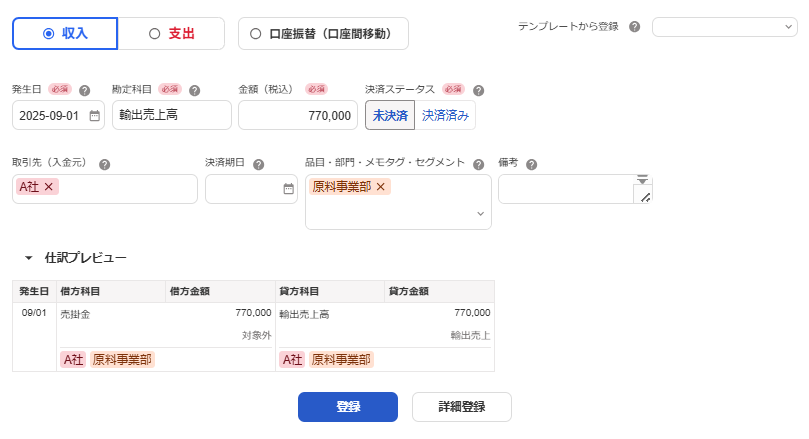Click help icon next to 品目・部門・メモタグ・セグメント
The image size is (809, 439).
tap(479, 165)
